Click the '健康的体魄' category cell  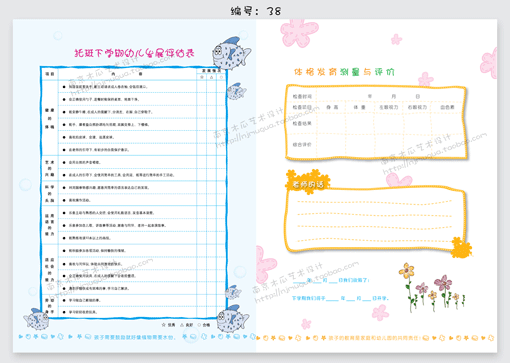pyautogui.click(x=50, y=118)
